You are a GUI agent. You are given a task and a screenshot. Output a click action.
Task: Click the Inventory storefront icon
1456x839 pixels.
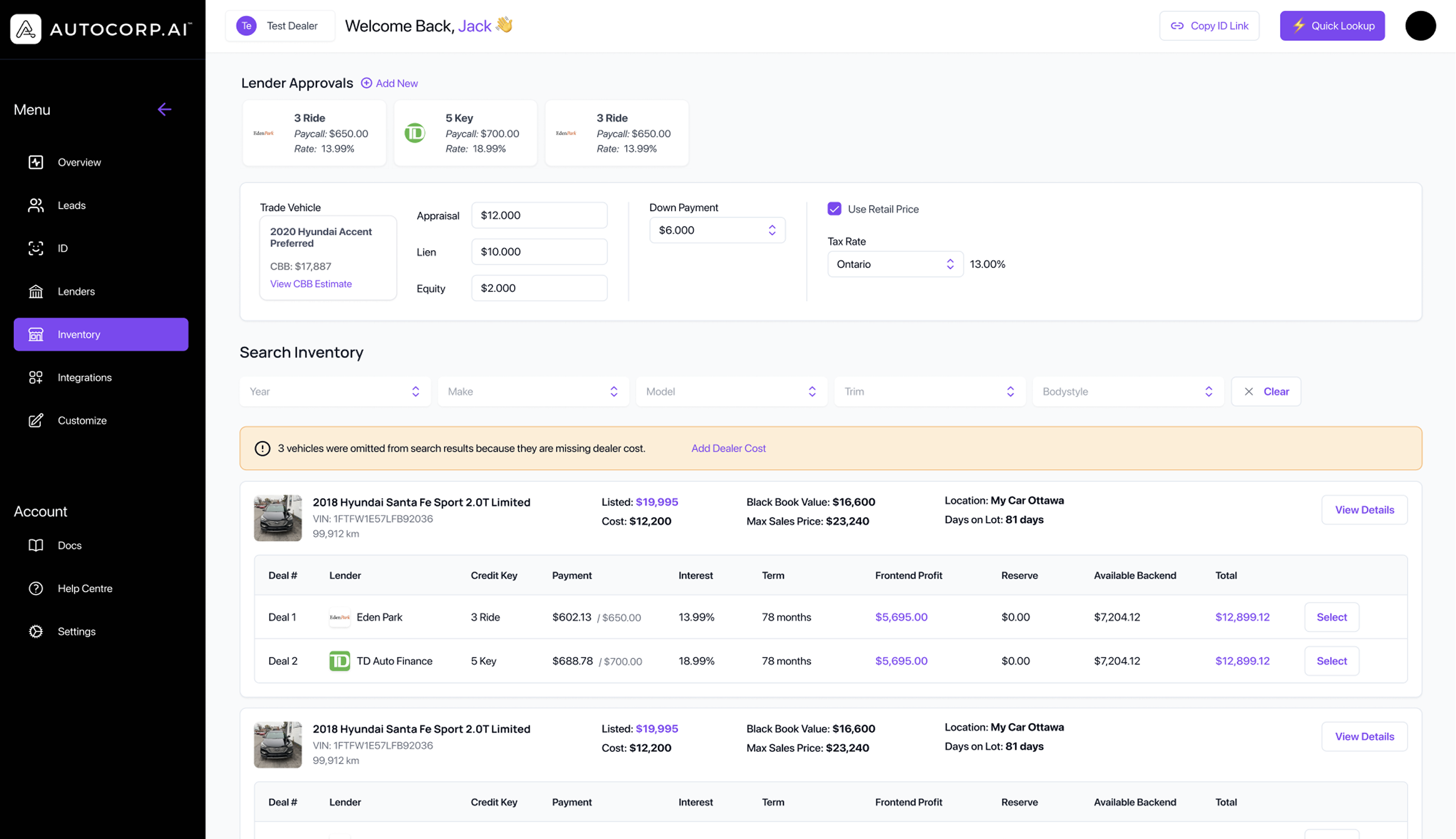(36, 334)
